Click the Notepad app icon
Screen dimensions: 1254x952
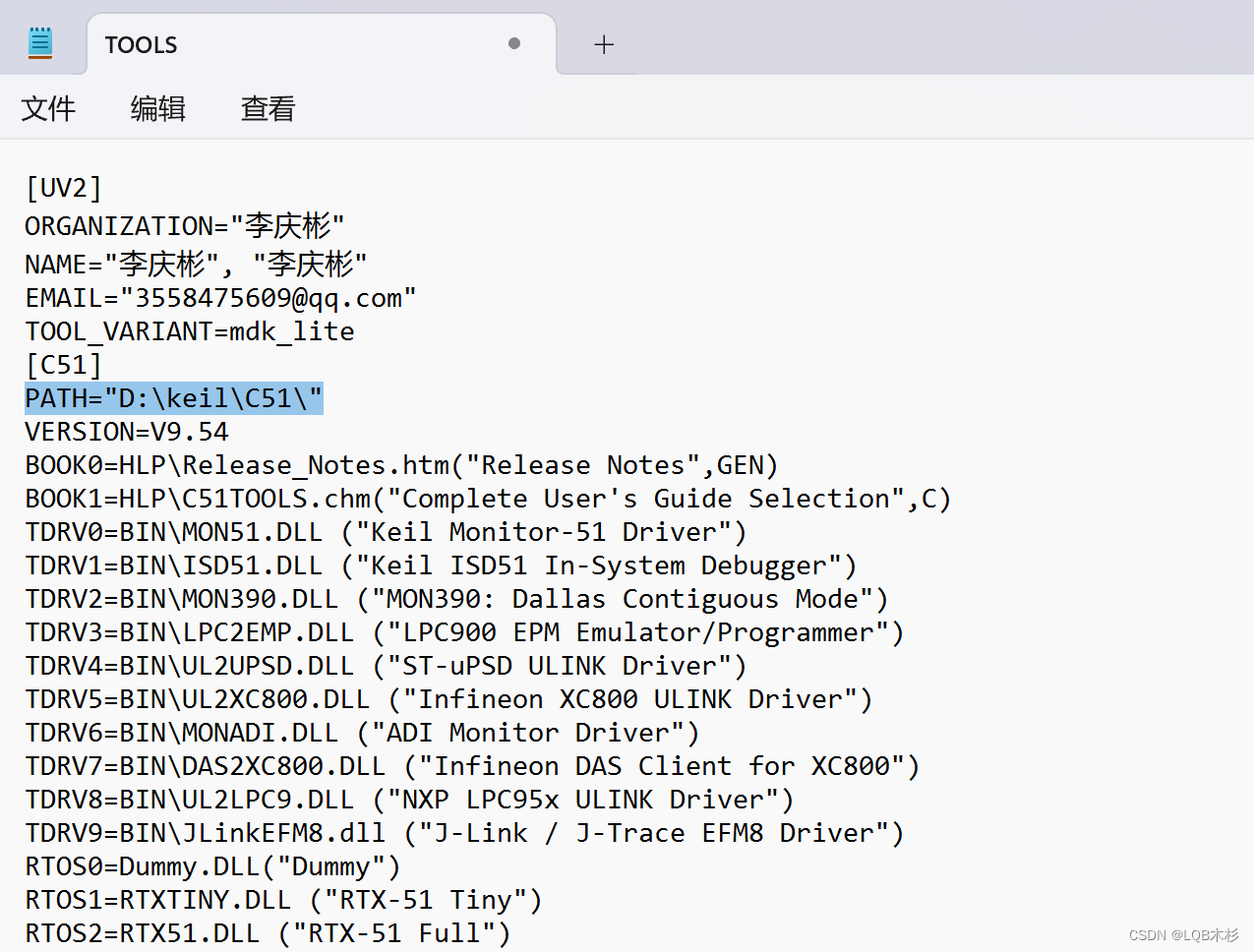point(40,43)
